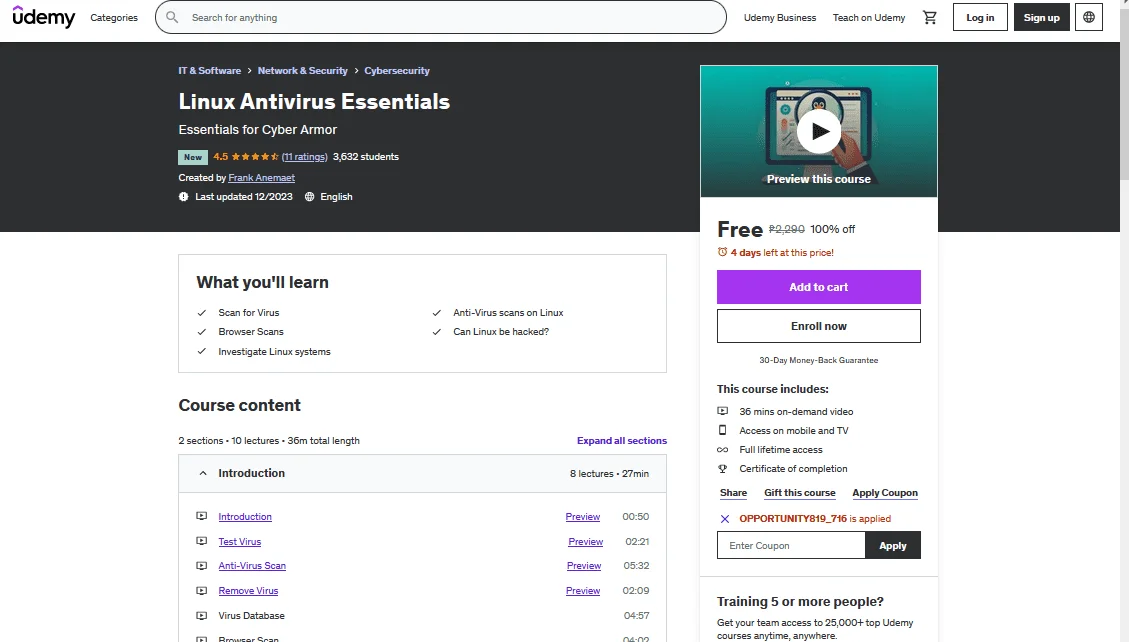Open the shopping cart icon
The image size is (1129, 642).
pos(930,17)
